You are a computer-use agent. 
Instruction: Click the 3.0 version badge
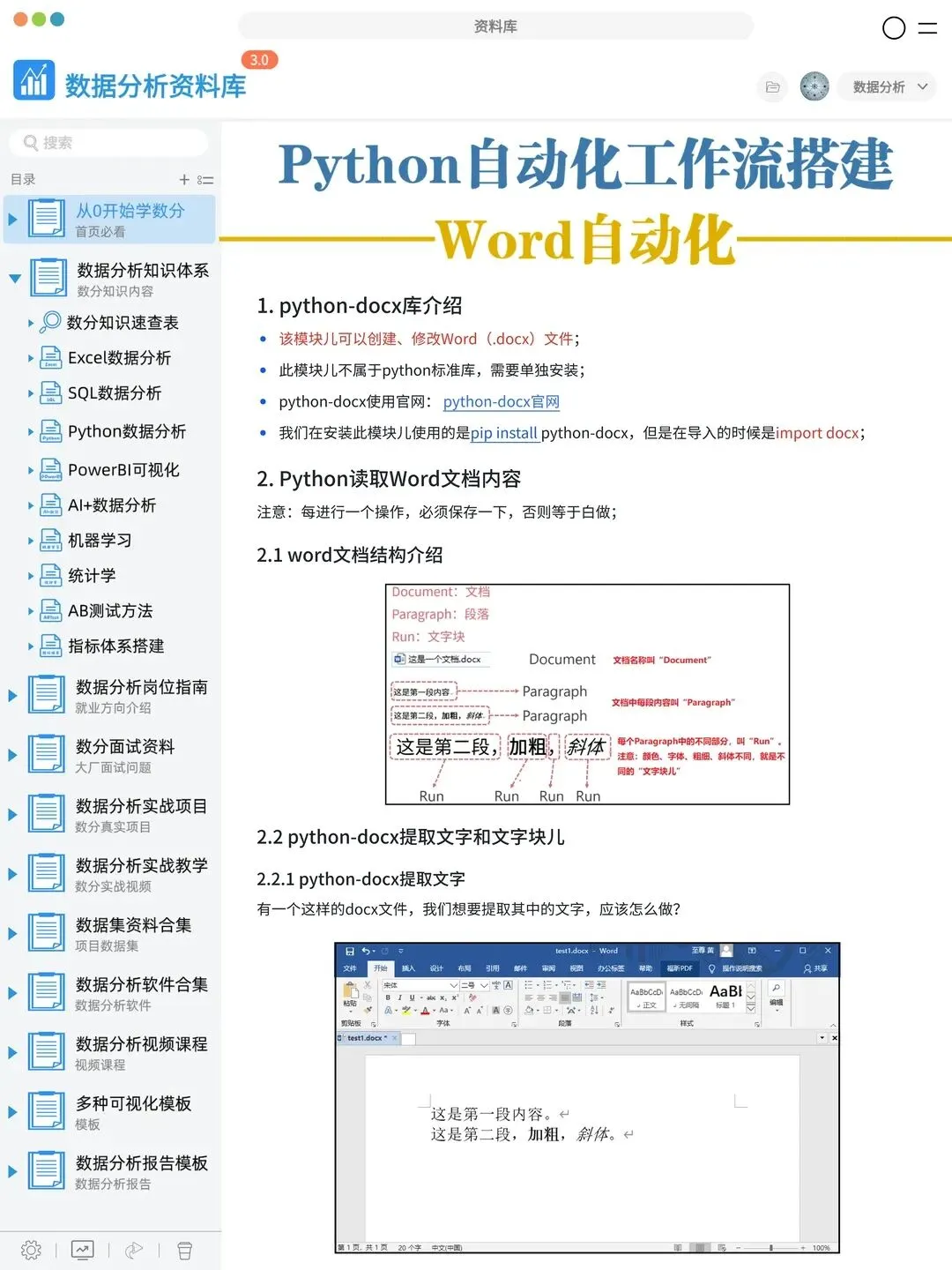(259, 60)
